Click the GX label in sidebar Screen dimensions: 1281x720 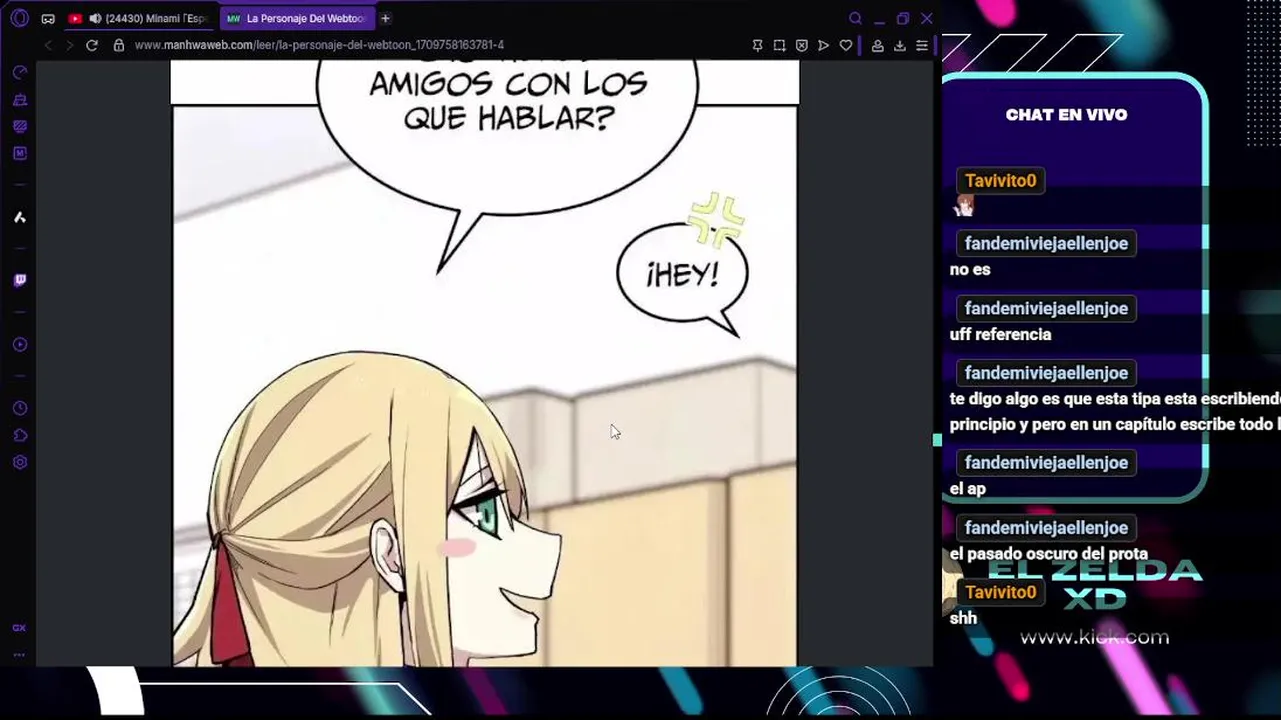tap(19, 628)
